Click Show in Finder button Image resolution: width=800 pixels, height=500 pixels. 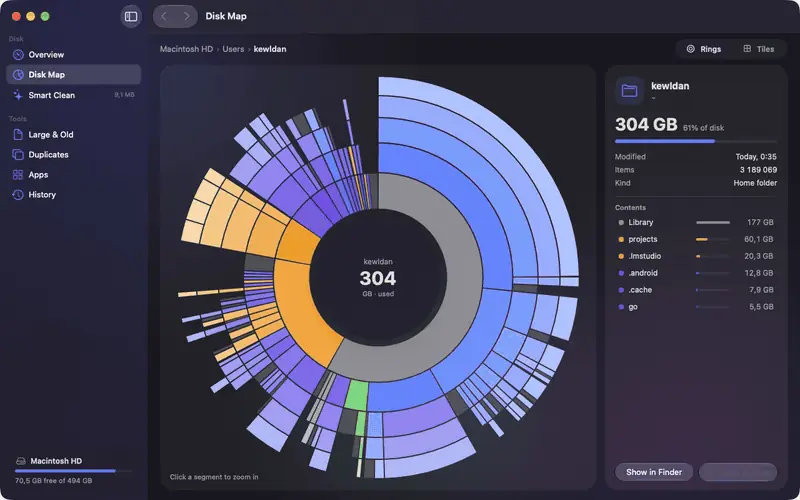pyautogui.click(x=654, y=472)
